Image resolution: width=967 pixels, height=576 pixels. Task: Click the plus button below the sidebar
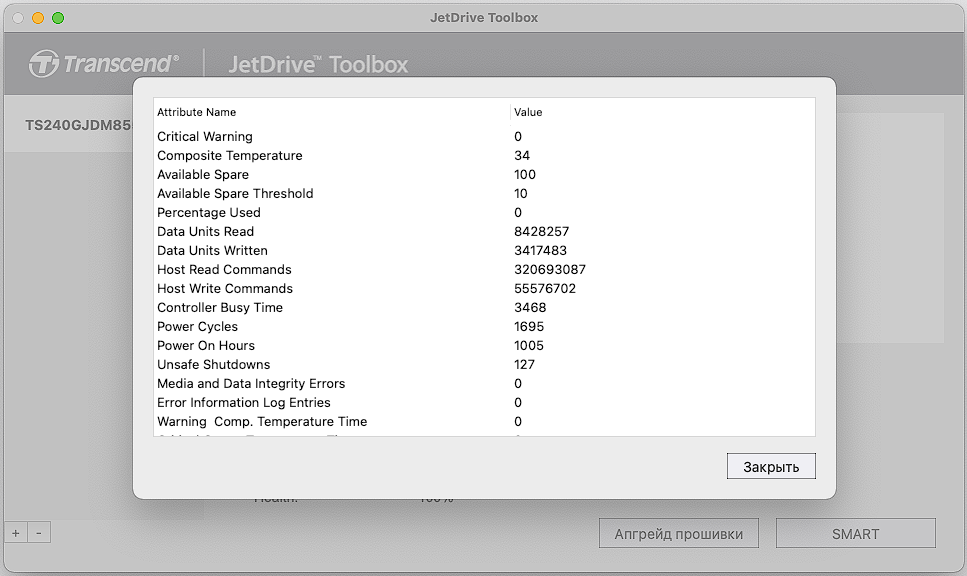click(15, 534)
